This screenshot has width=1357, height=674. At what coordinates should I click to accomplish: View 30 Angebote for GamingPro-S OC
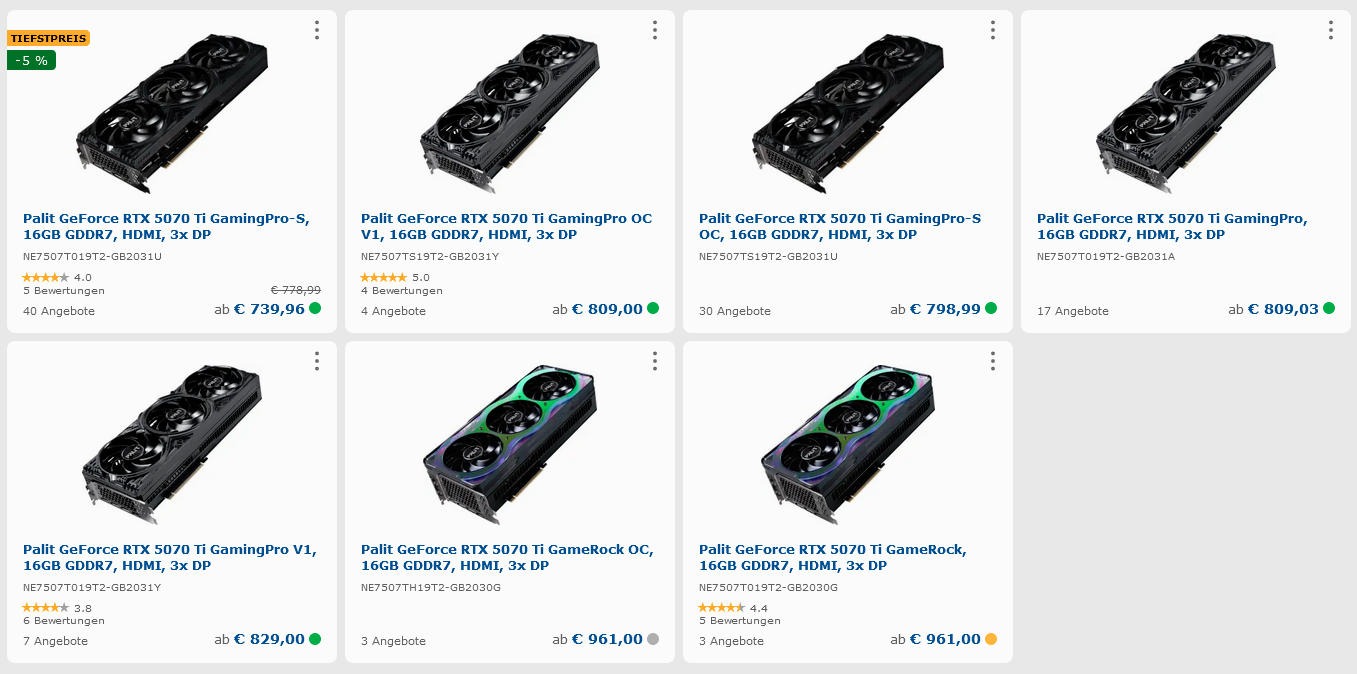735,311
